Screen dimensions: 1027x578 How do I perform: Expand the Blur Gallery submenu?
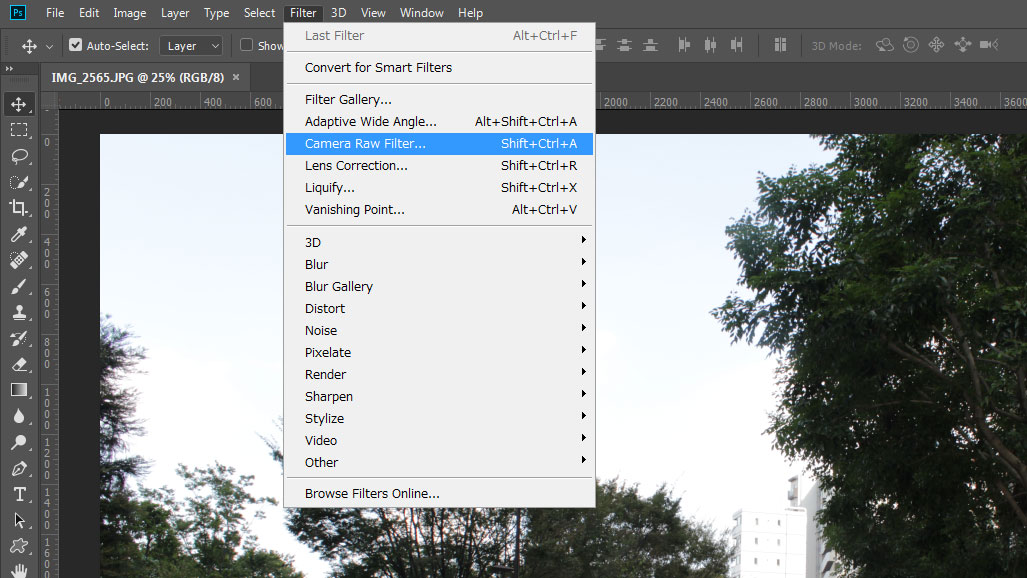point(439,286)
